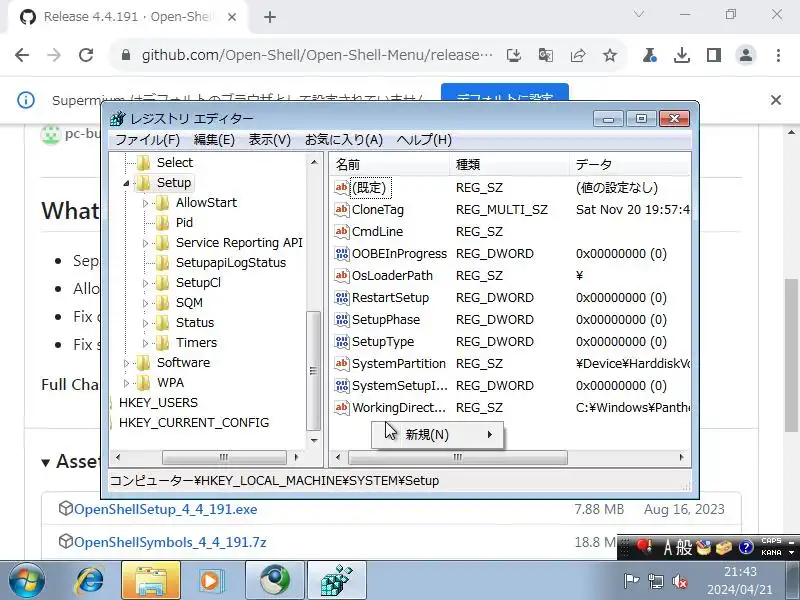800x600 pixels.
Task: Expand the WPA tree node
Action: (126, 383)
